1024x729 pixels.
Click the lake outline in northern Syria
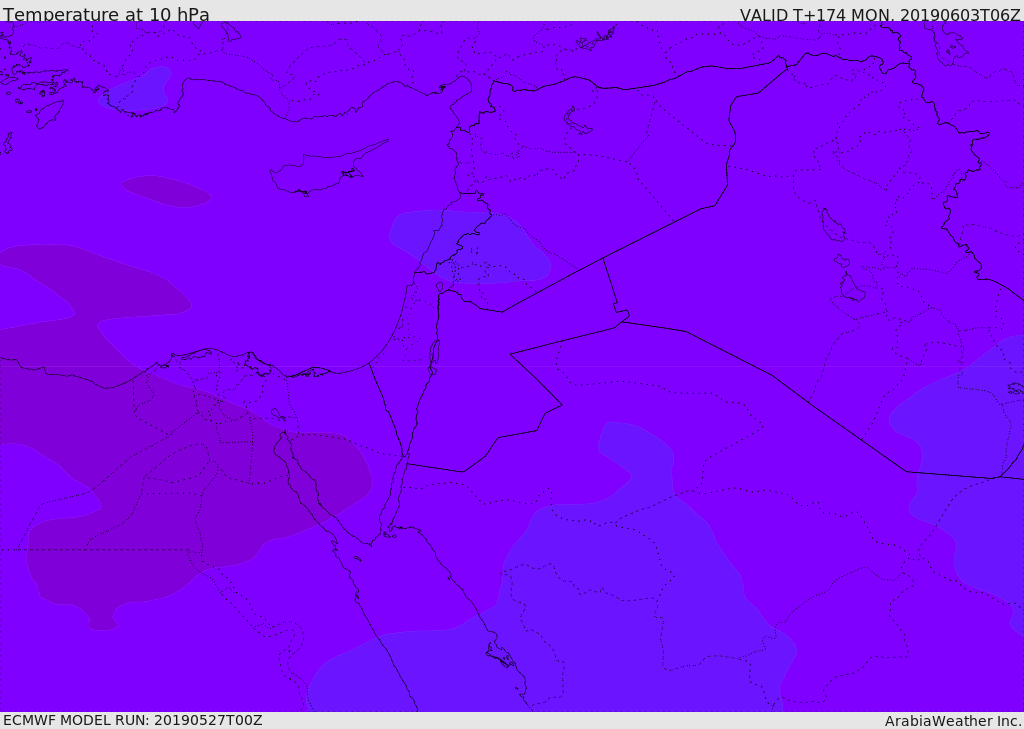577,121
